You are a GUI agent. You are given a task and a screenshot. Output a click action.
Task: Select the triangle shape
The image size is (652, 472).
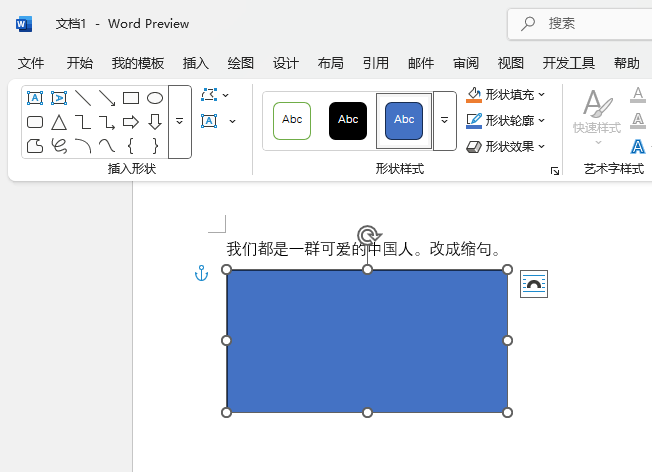[59, 122]
